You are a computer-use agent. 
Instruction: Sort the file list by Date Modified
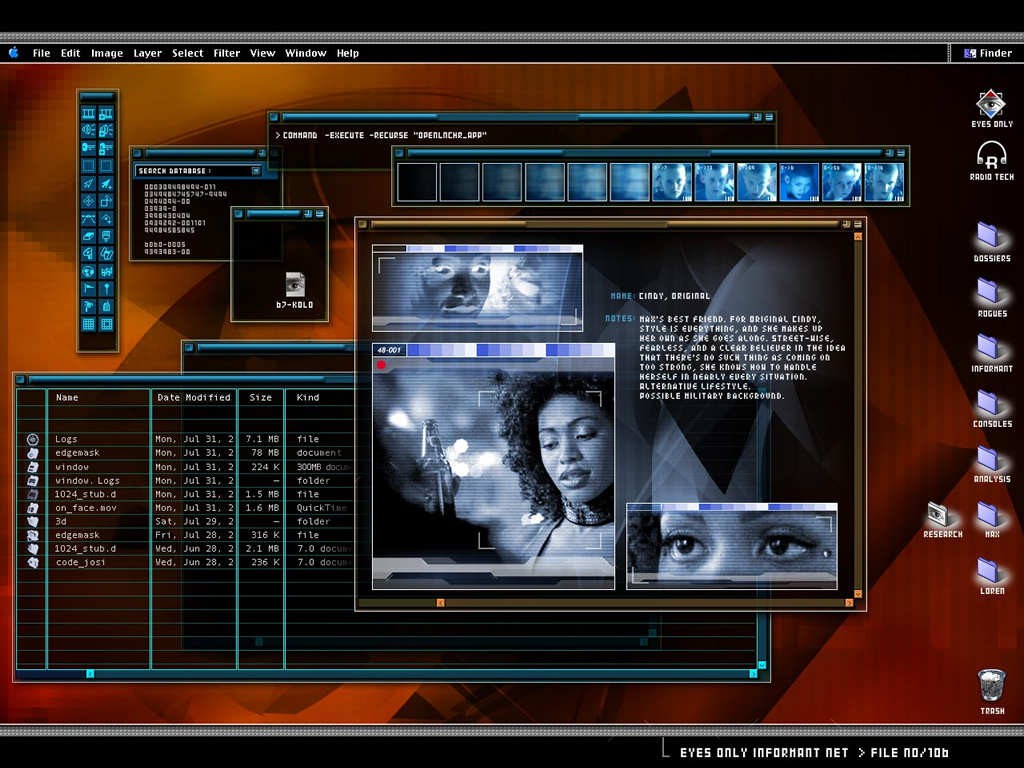coord(193,397)
